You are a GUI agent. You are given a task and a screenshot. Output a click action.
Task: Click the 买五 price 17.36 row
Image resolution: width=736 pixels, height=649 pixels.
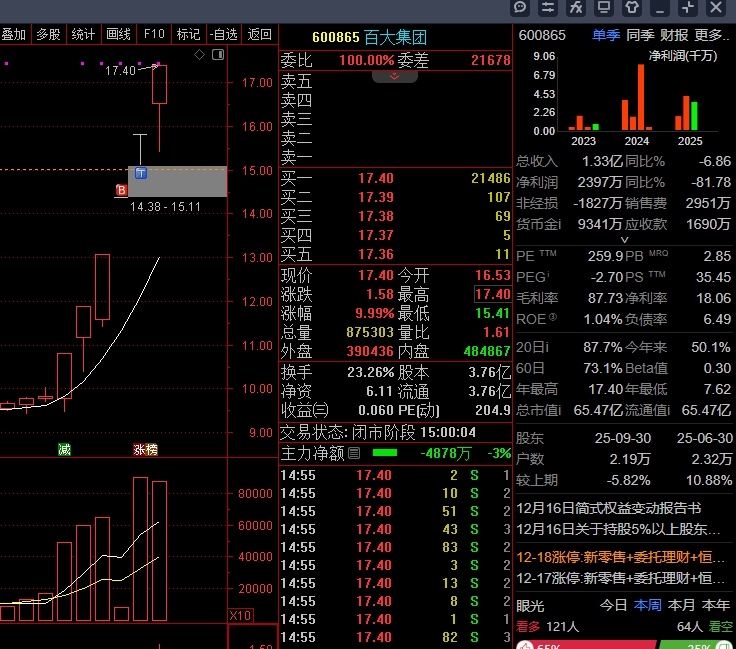pyautogui.click(x=395, y=254)
